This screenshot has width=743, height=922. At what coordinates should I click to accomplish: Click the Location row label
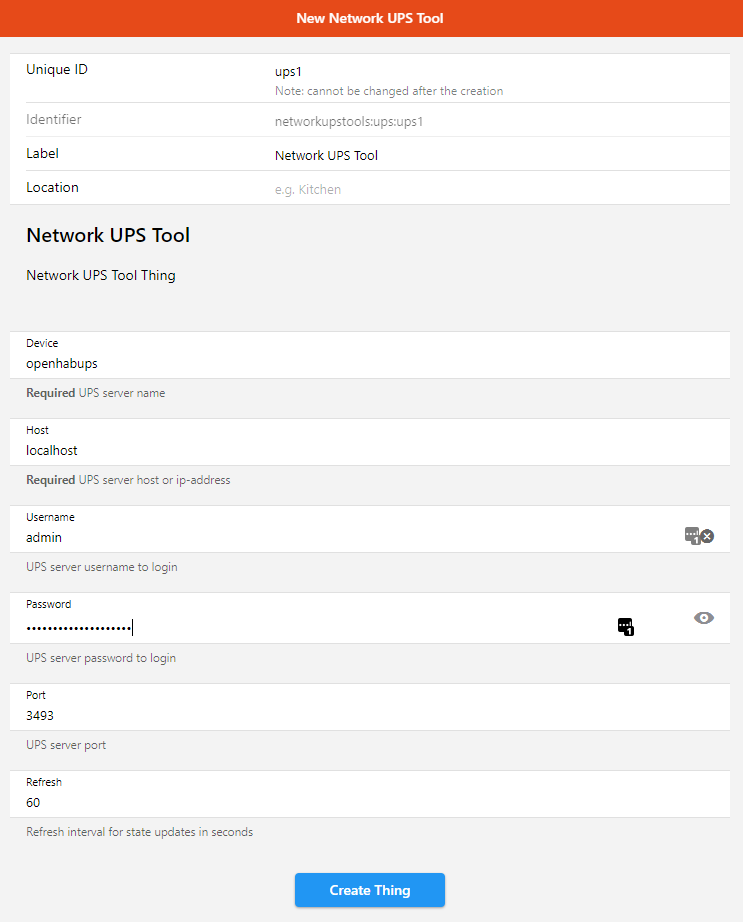pos(52,188)
